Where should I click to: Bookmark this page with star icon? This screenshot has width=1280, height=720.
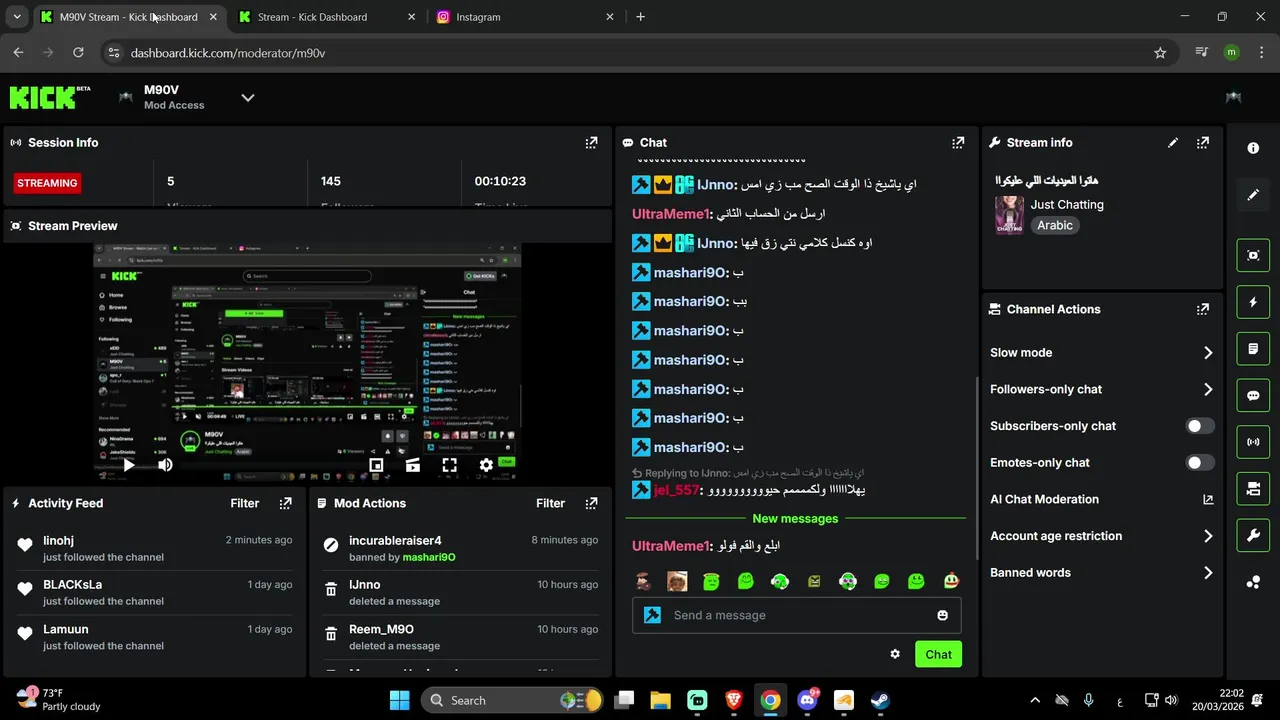click(1160, 53)
